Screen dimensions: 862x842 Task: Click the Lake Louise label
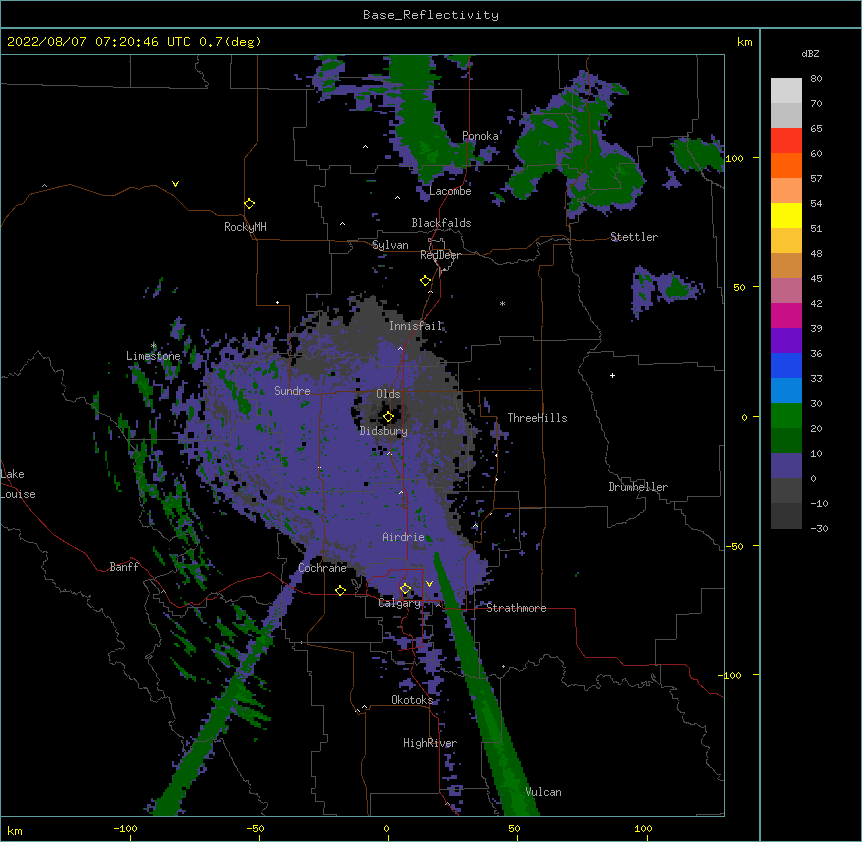coord(18,484)
